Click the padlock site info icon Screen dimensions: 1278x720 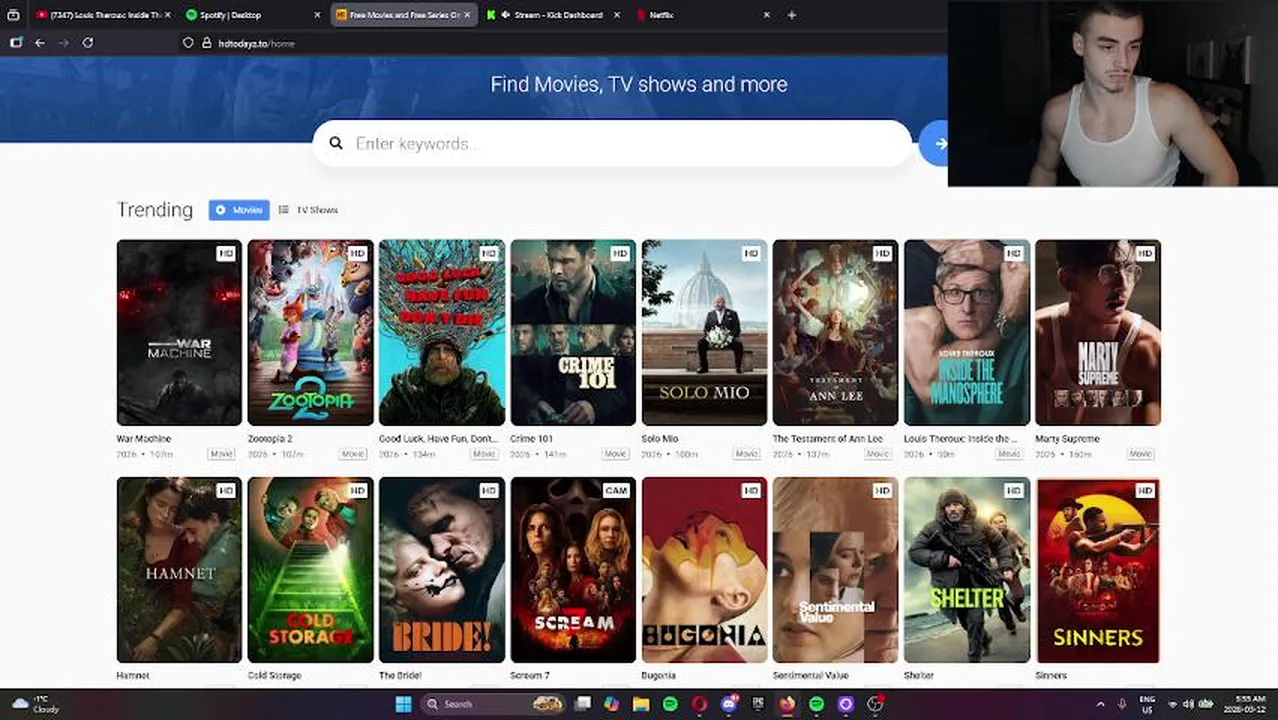click(x=207, y=43)
